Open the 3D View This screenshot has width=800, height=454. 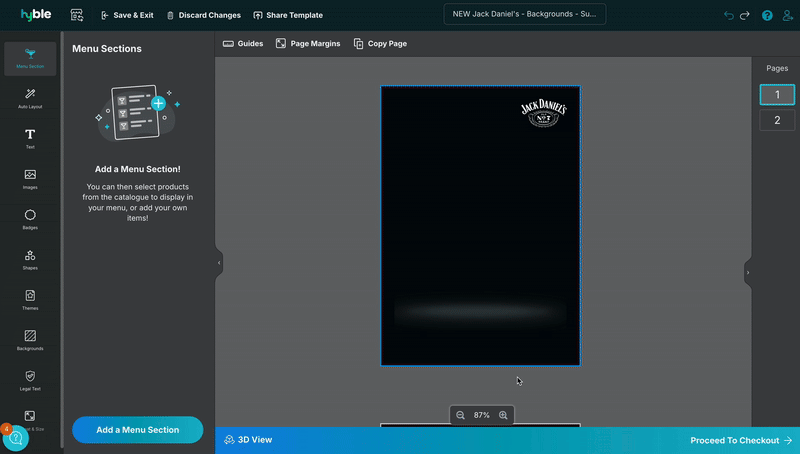point(248,440)
